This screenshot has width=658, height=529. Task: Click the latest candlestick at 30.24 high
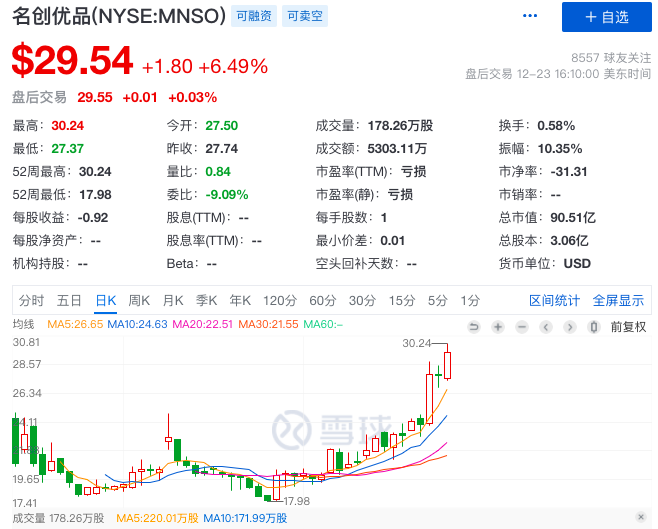pyautogui.click(x=447, y=362)
